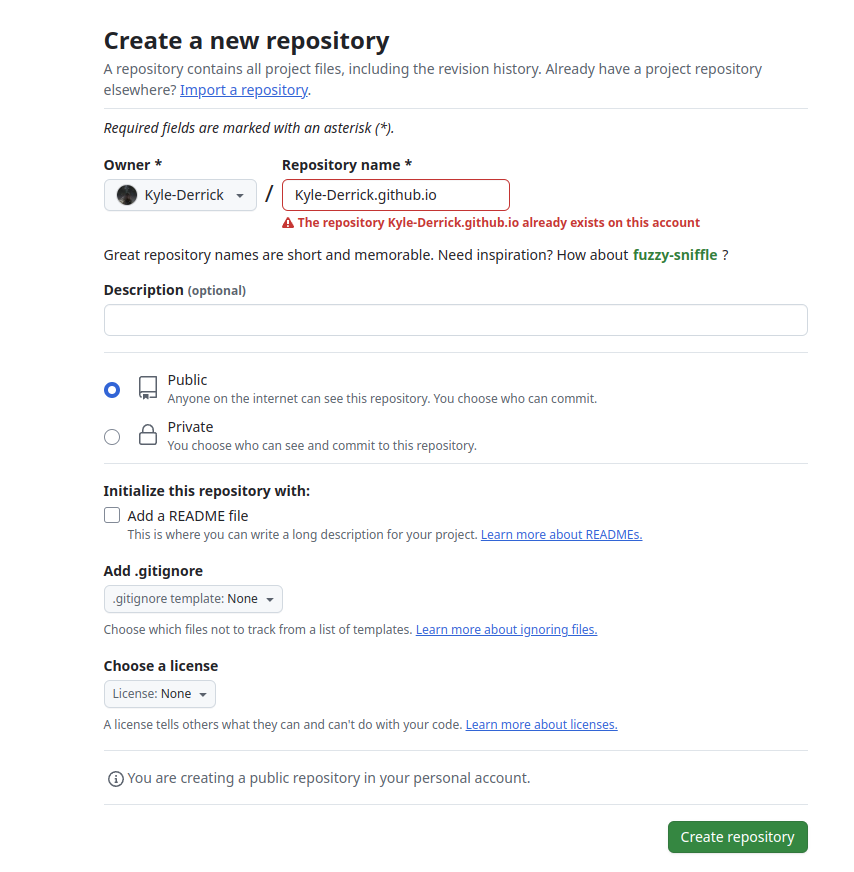The image size is (854, 872).
Task: Open Learn more about licenses link
Action: tap(541, 725)
